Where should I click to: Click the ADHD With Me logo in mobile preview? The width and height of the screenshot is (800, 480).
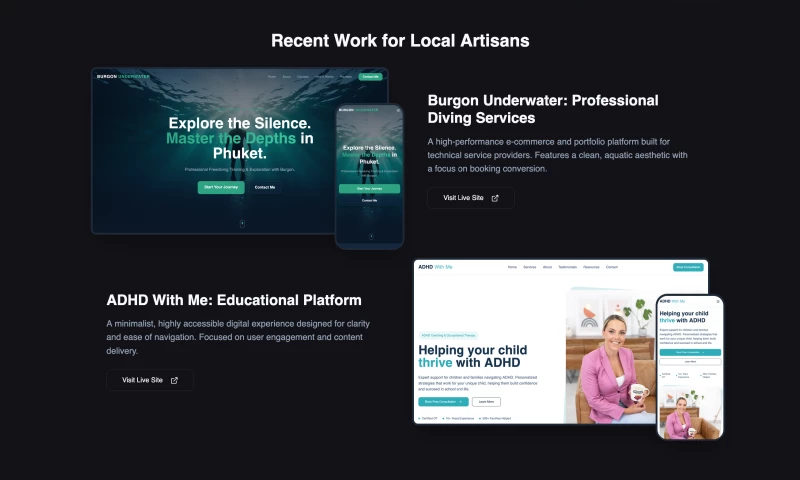tap(672, 300)
